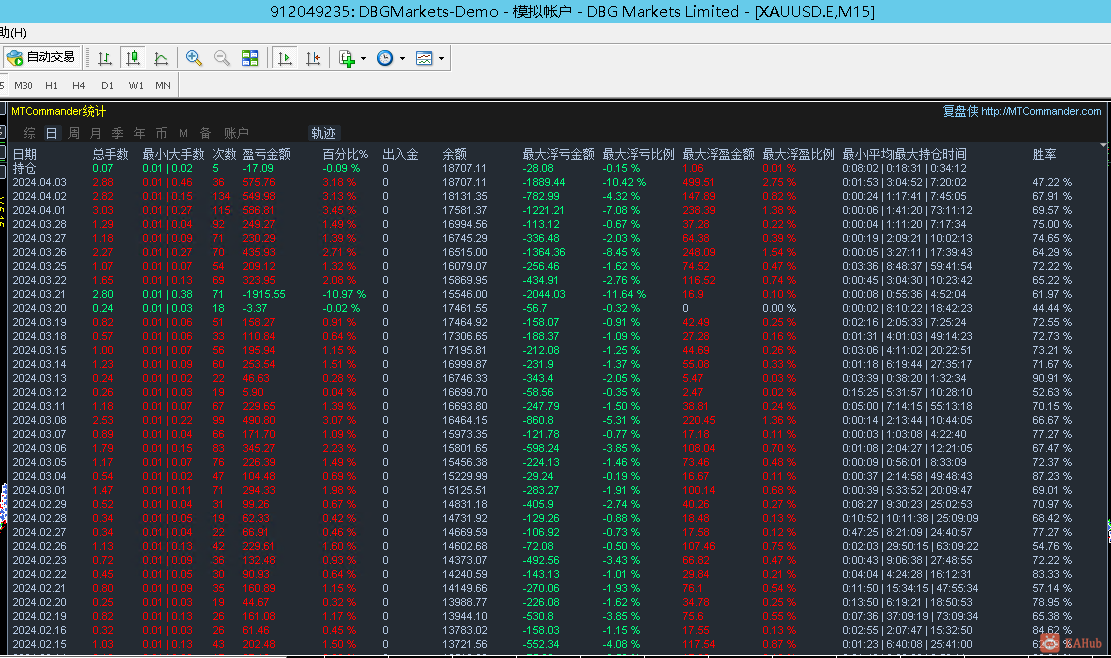
Task: Expand the templates dropdown arrow
Action: (441, 58)
